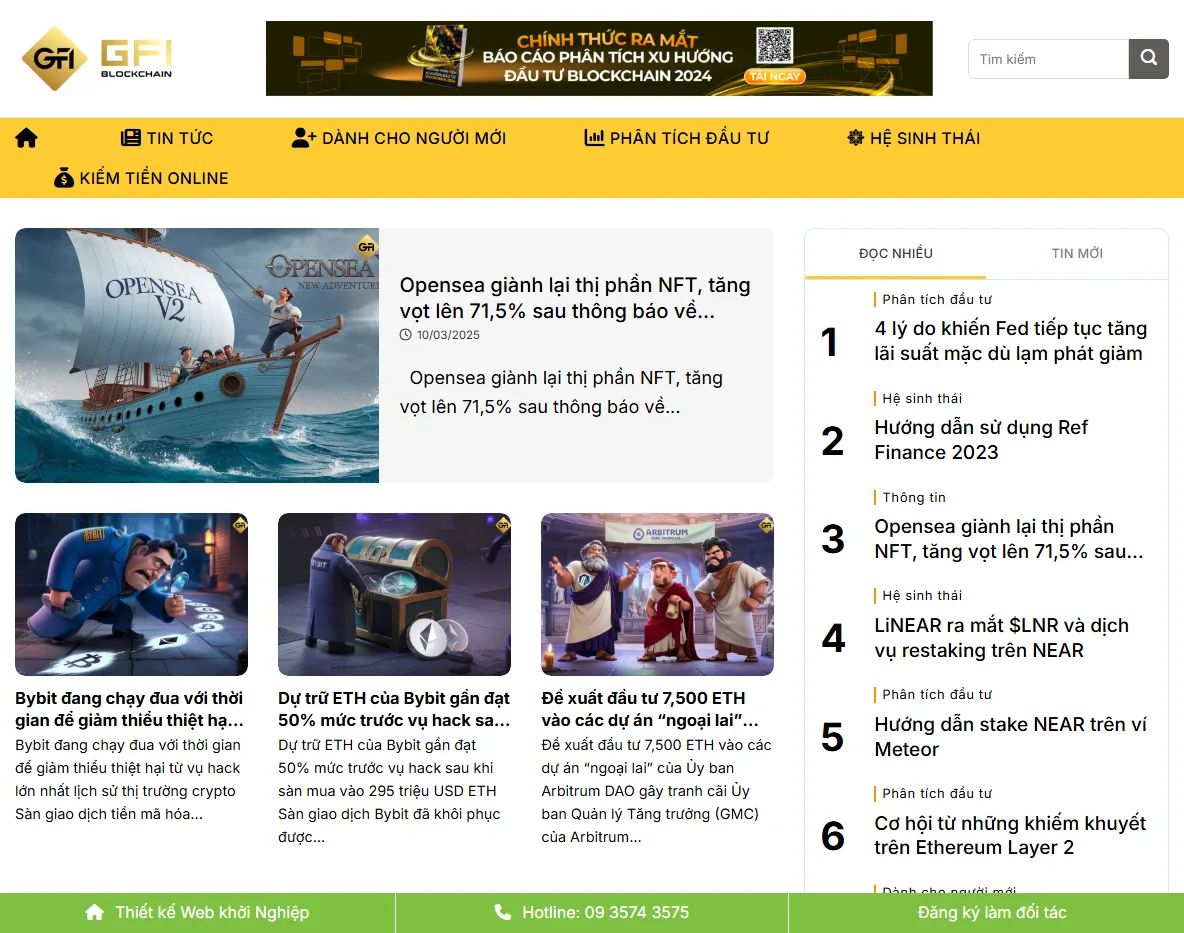Focus the Tìm kiếm search field
Image resolution: width=1184 pixels, height=933 pixels.
click(1049, 59)
